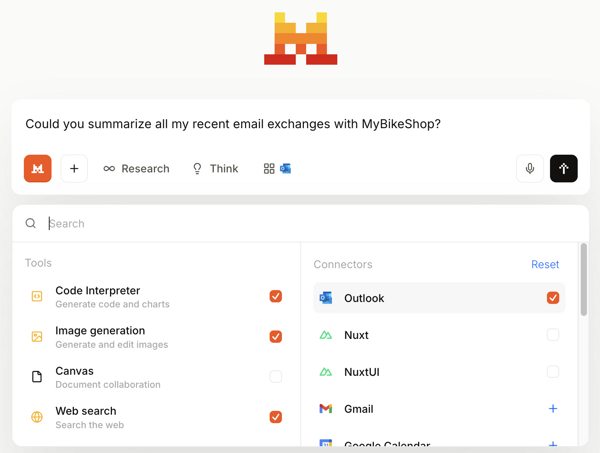The width and height of the screenshot is (600, 453).
Task: Click the Outlook icon in the toolbar
Action: tap(285, 169)
